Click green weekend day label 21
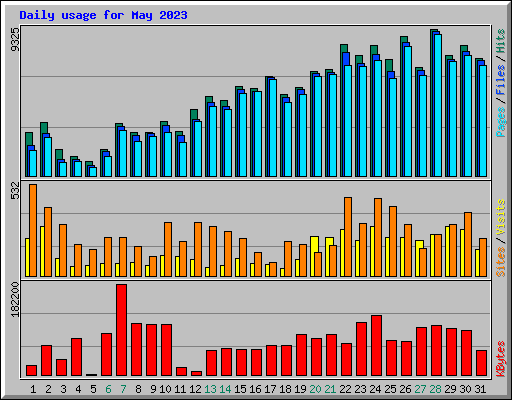 pyautogui.click(x=330, y=389)
